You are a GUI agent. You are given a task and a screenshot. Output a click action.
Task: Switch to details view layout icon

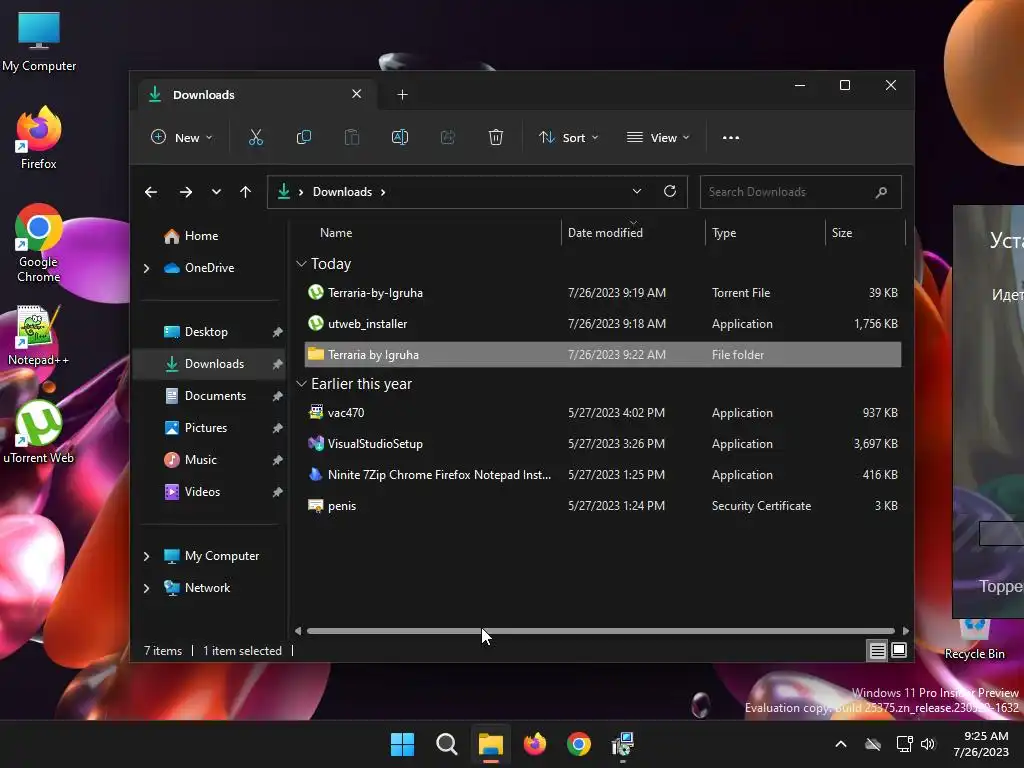click(877, 650)
